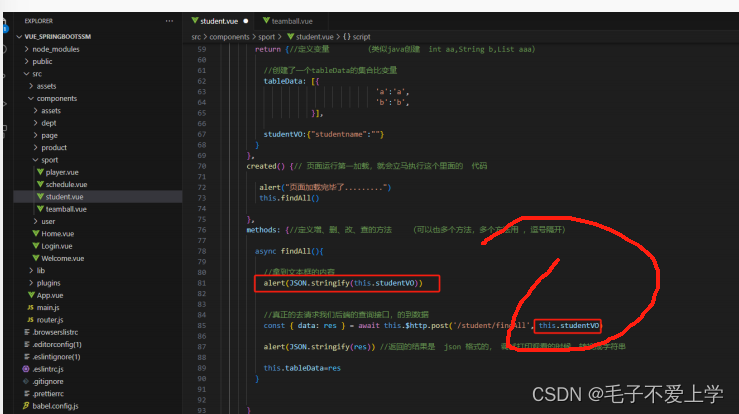This screenshot has width=739, height=414.
Task: Click eslint icon beside .eslintrc.js
Action: pyautogui.click(x=26, y=369)
